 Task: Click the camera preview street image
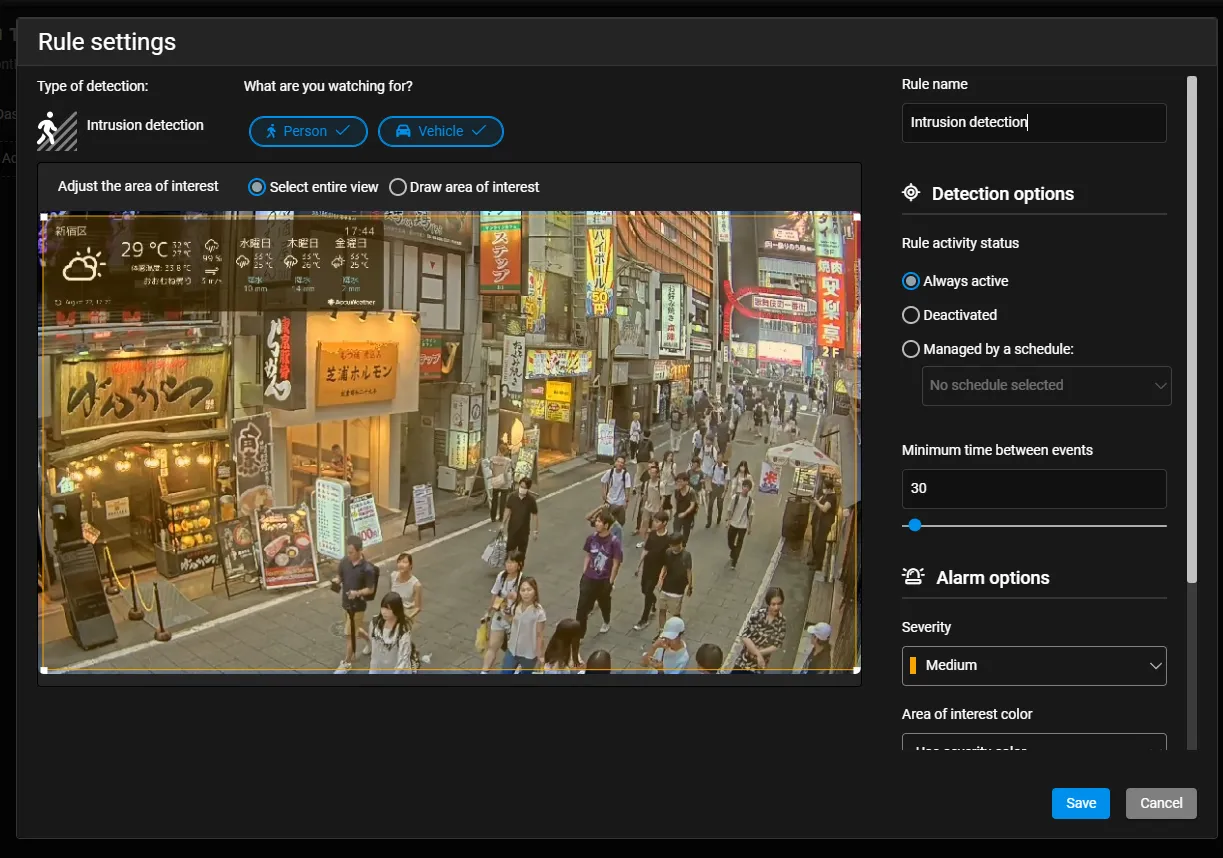pos(450,441)
